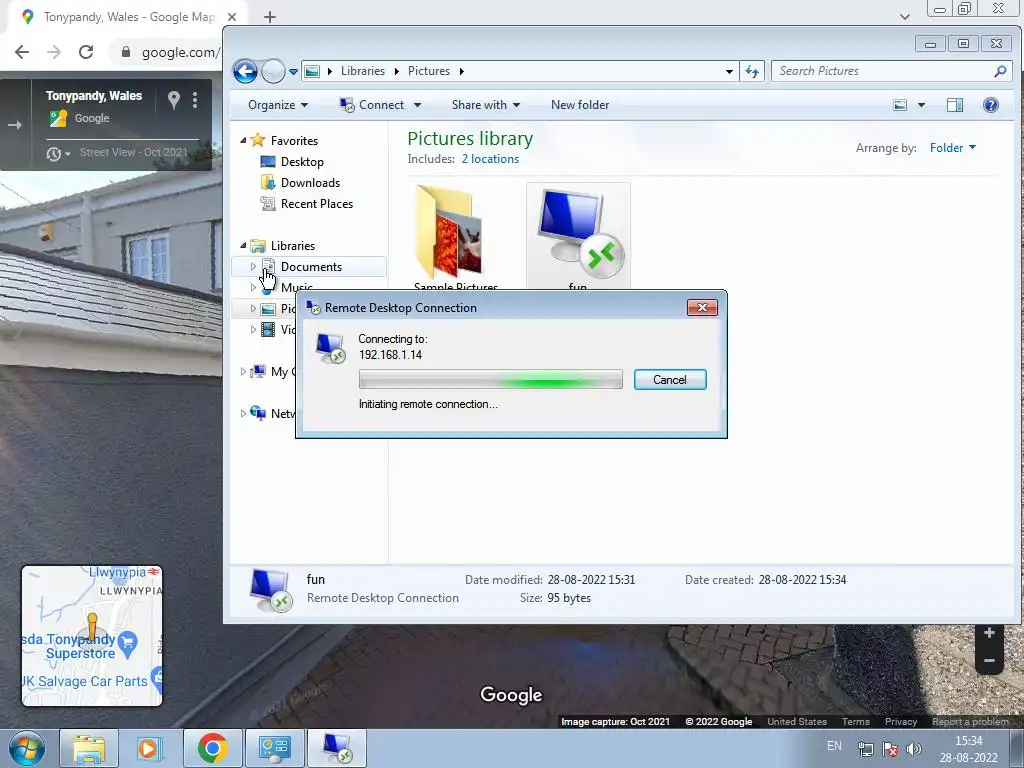Open the Street View three-dot menu
This screenshot has width=1024, height=768.
point(195,100)
